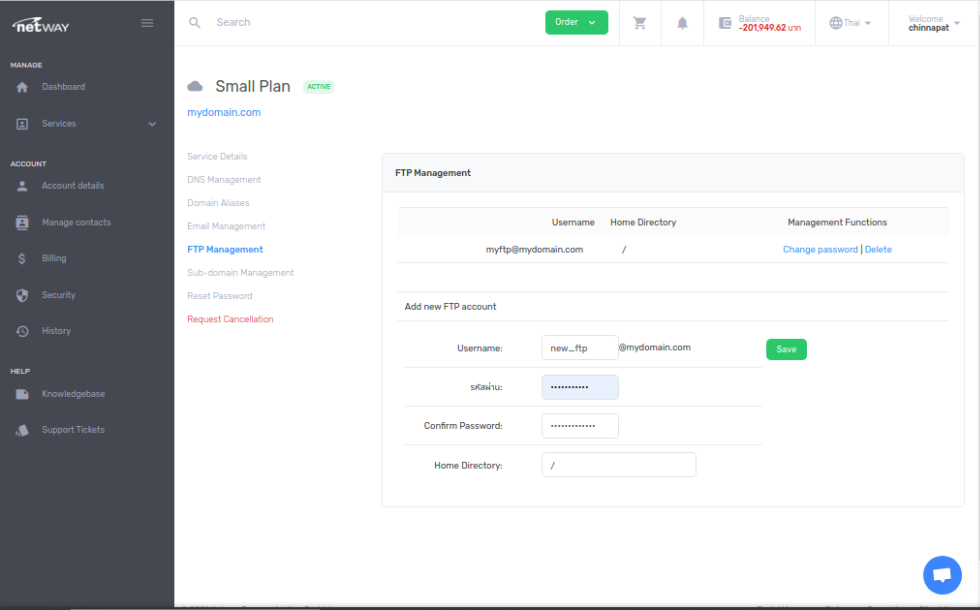Click the Save button
This screenshot has width=980, height=610.
point(786,349)
